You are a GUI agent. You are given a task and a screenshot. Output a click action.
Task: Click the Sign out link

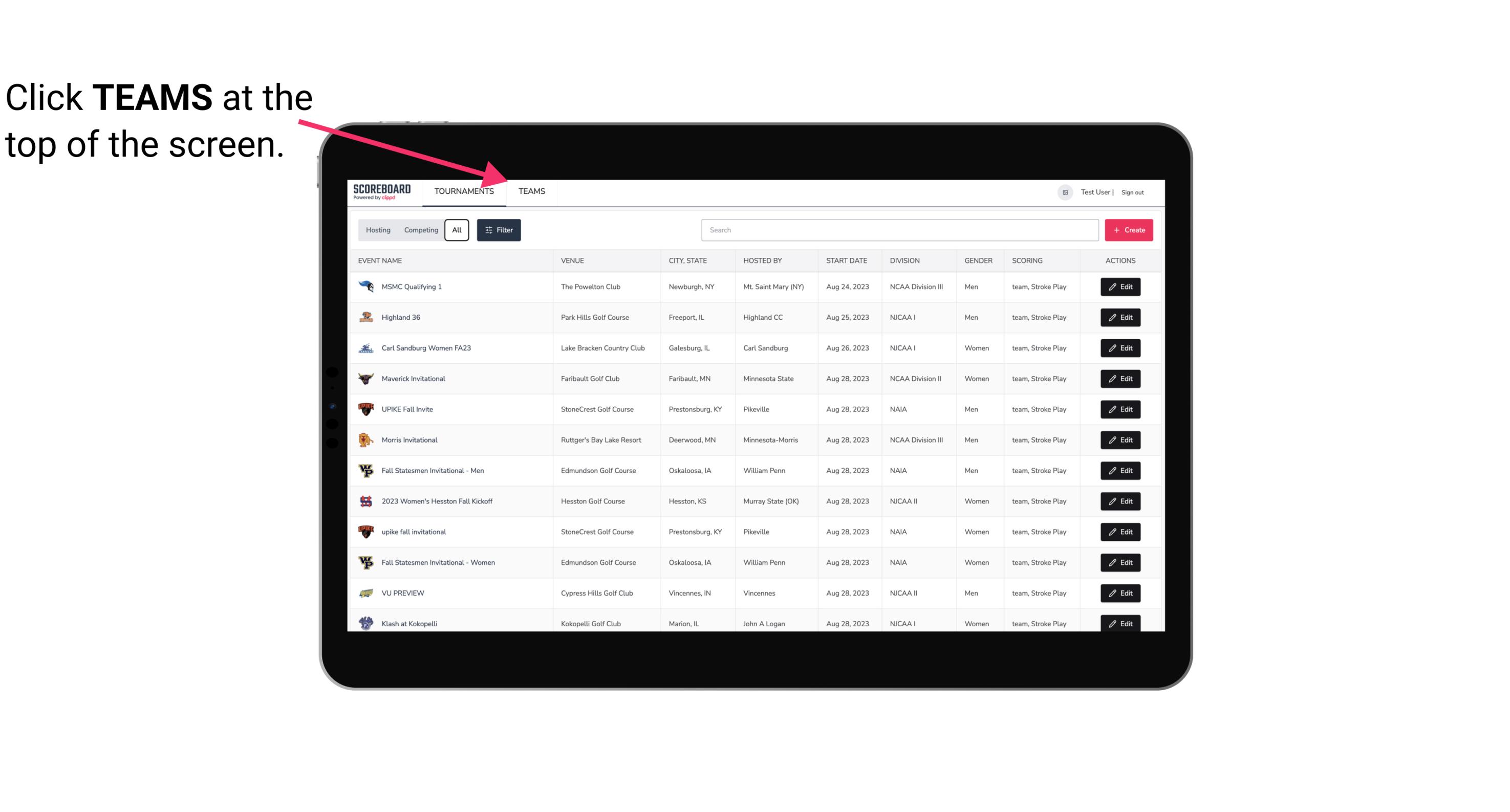tap(1132, 192)
